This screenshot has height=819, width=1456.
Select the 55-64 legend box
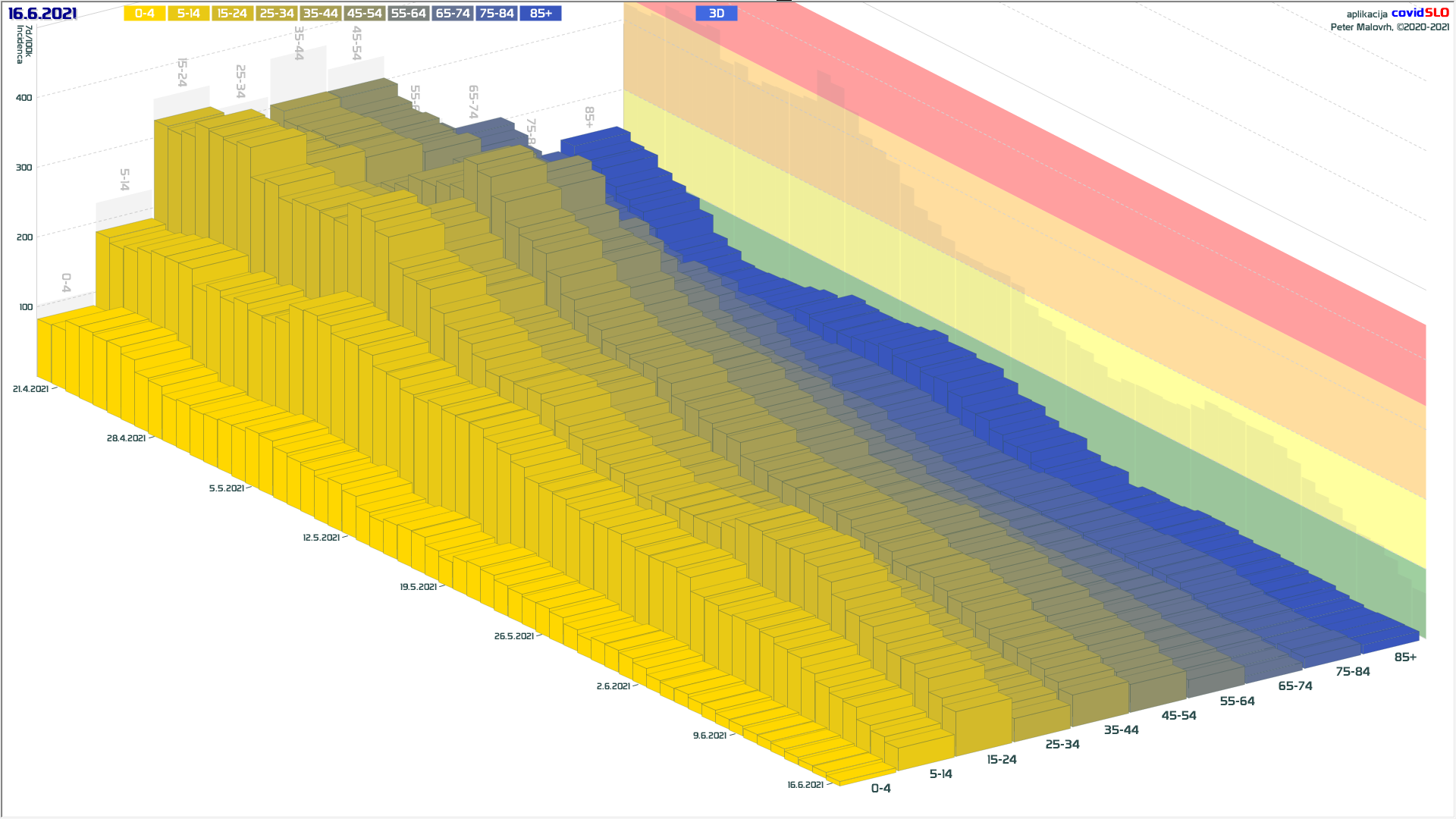(408, 14)
